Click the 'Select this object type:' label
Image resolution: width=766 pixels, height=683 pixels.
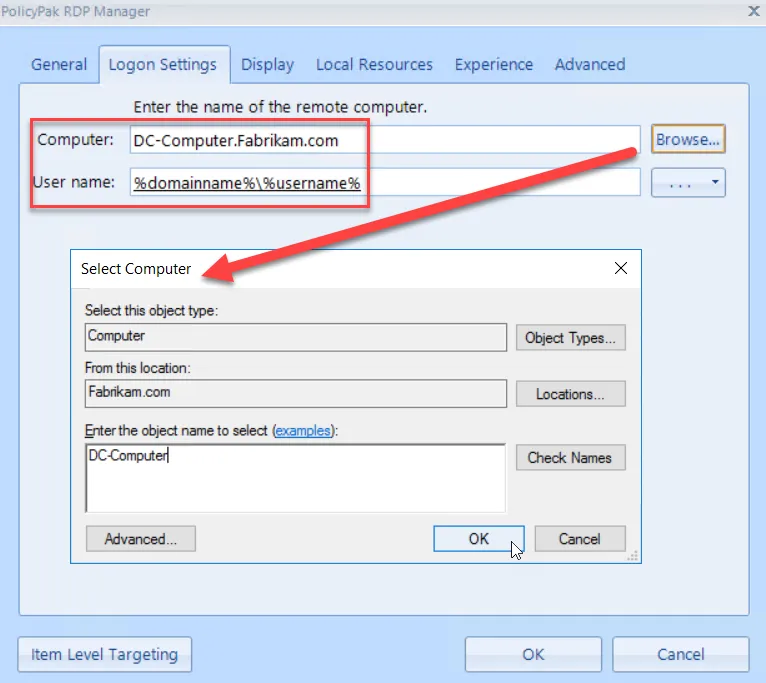point(151,310)
